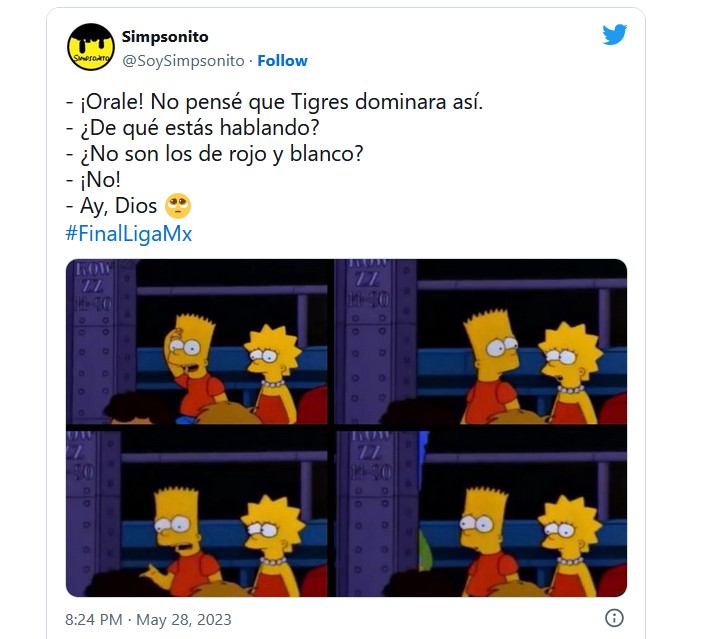Click the 8:24 PM timestamp
The width and height of the screenshot is (712, 639).
pyautogui.click(x=94, y=619)
